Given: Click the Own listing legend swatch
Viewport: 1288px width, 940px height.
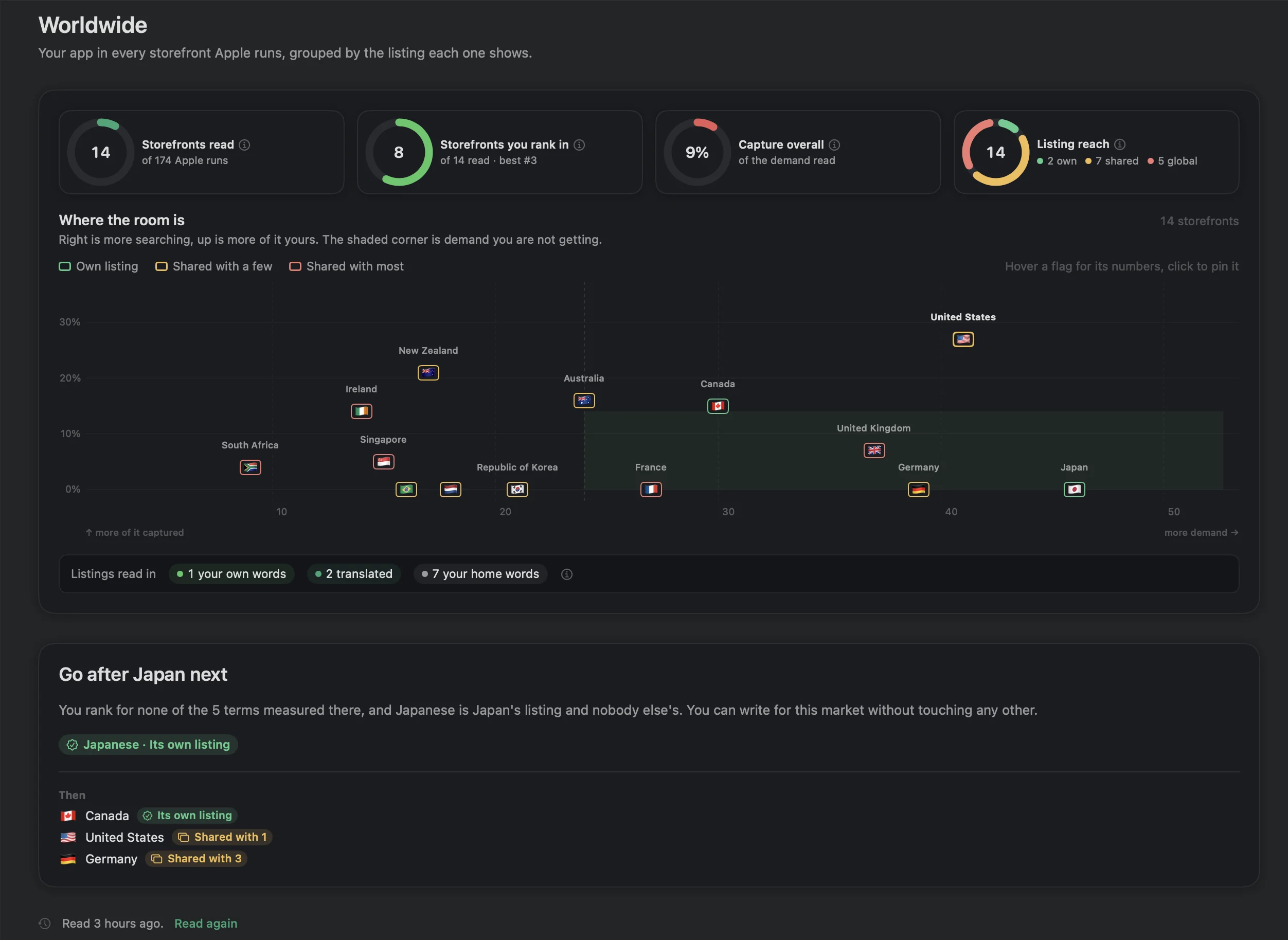Looking at the screenshot, I should point(65,266).
